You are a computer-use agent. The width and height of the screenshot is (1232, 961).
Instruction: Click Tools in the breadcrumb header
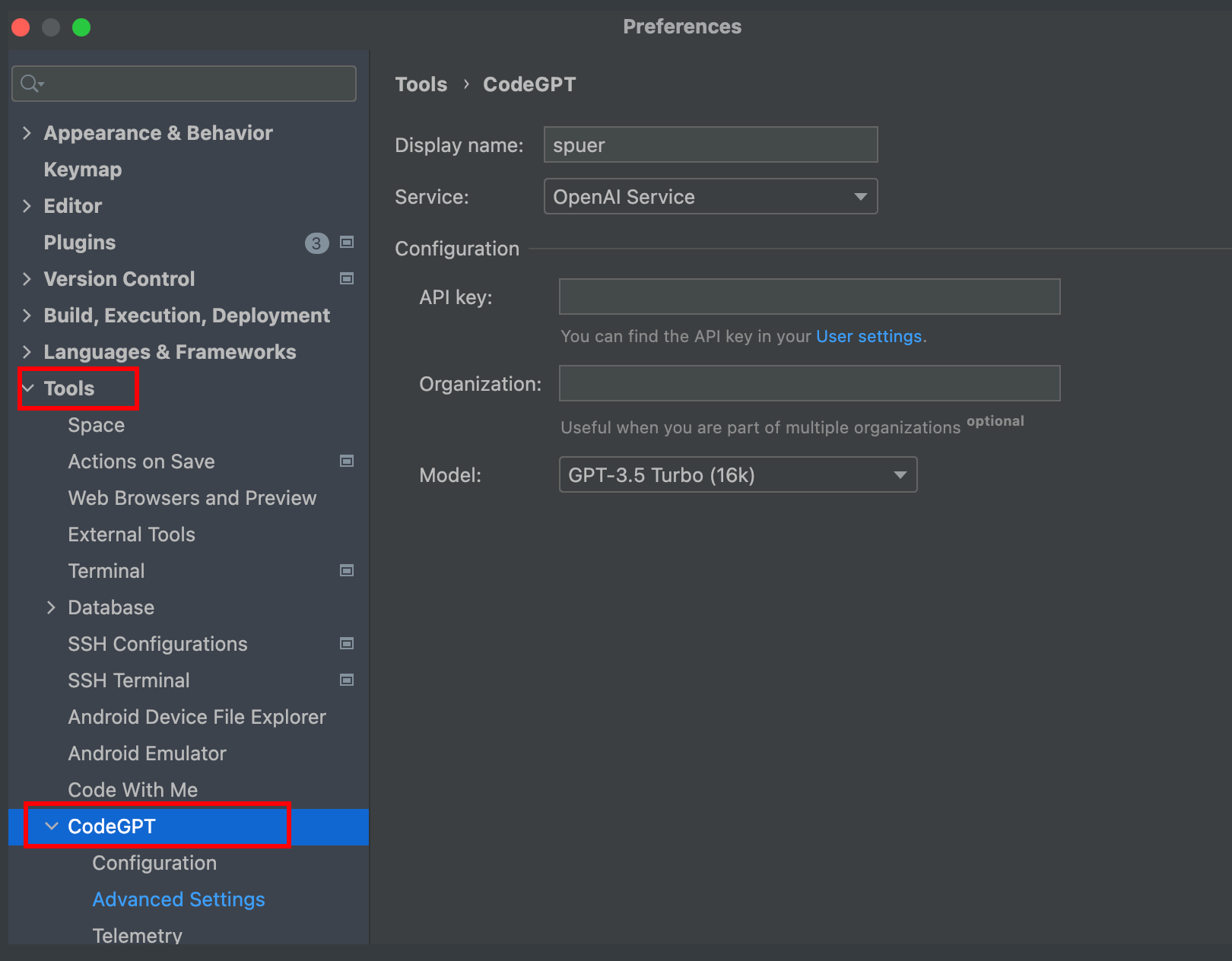(421, 84)
